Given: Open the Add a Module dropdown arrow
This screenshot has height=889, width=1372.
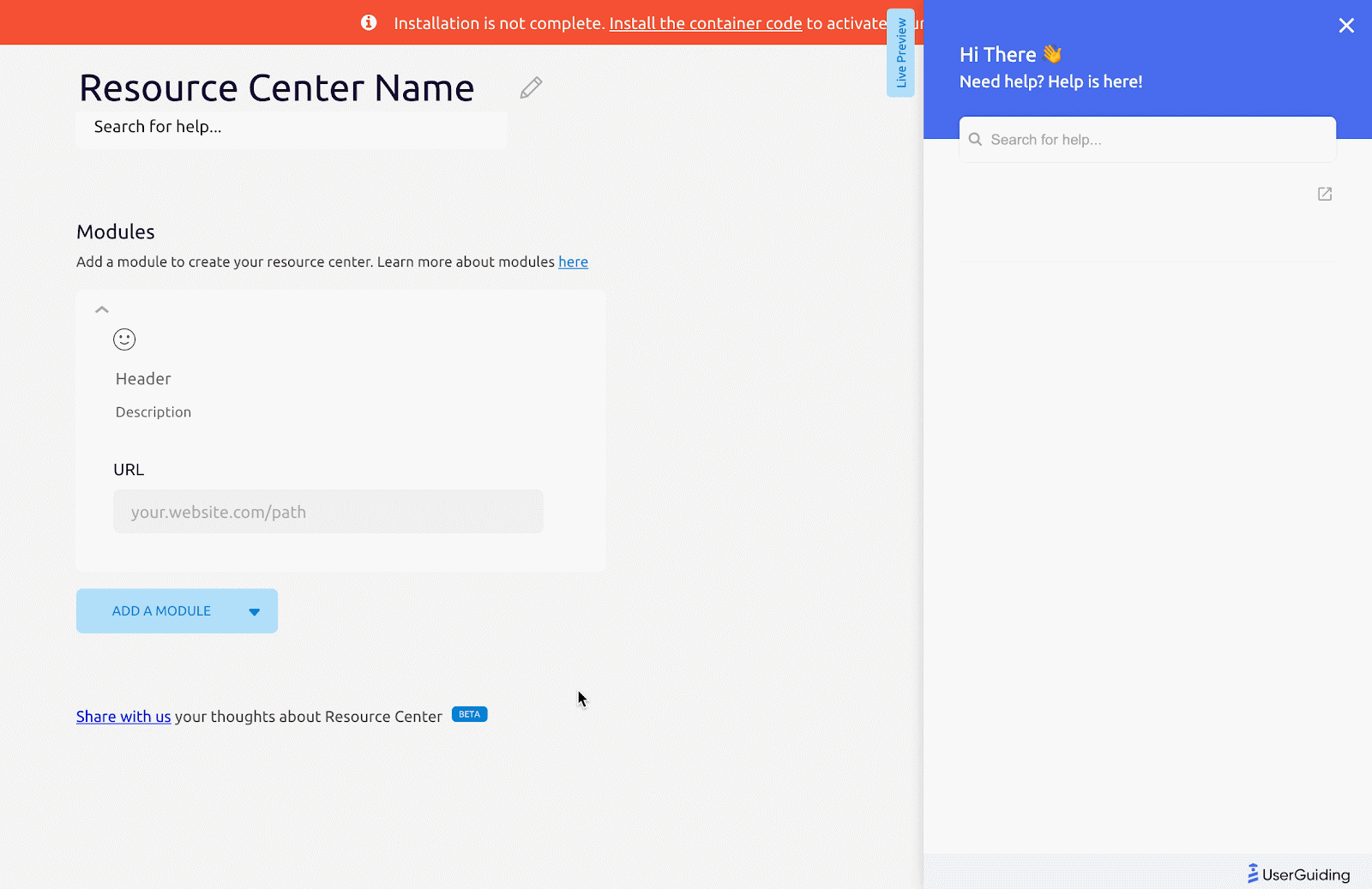Looking at the screenshot, I should coord(254,611).
